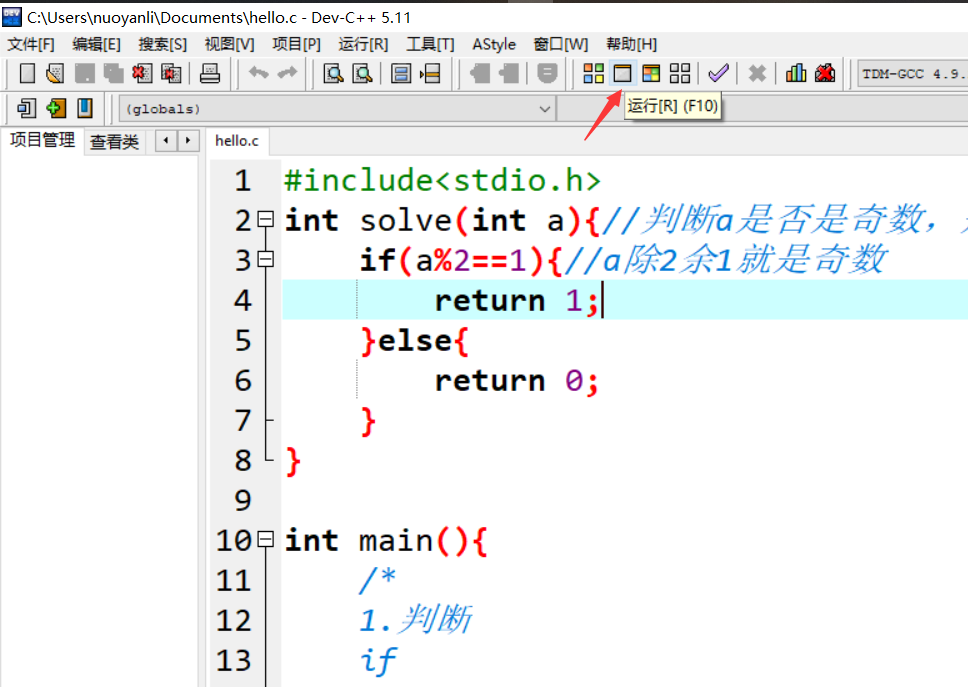Click the green plus icon in second toolbar
The width and height of the screenshot is (968, 687).
(x=56, y=108)
